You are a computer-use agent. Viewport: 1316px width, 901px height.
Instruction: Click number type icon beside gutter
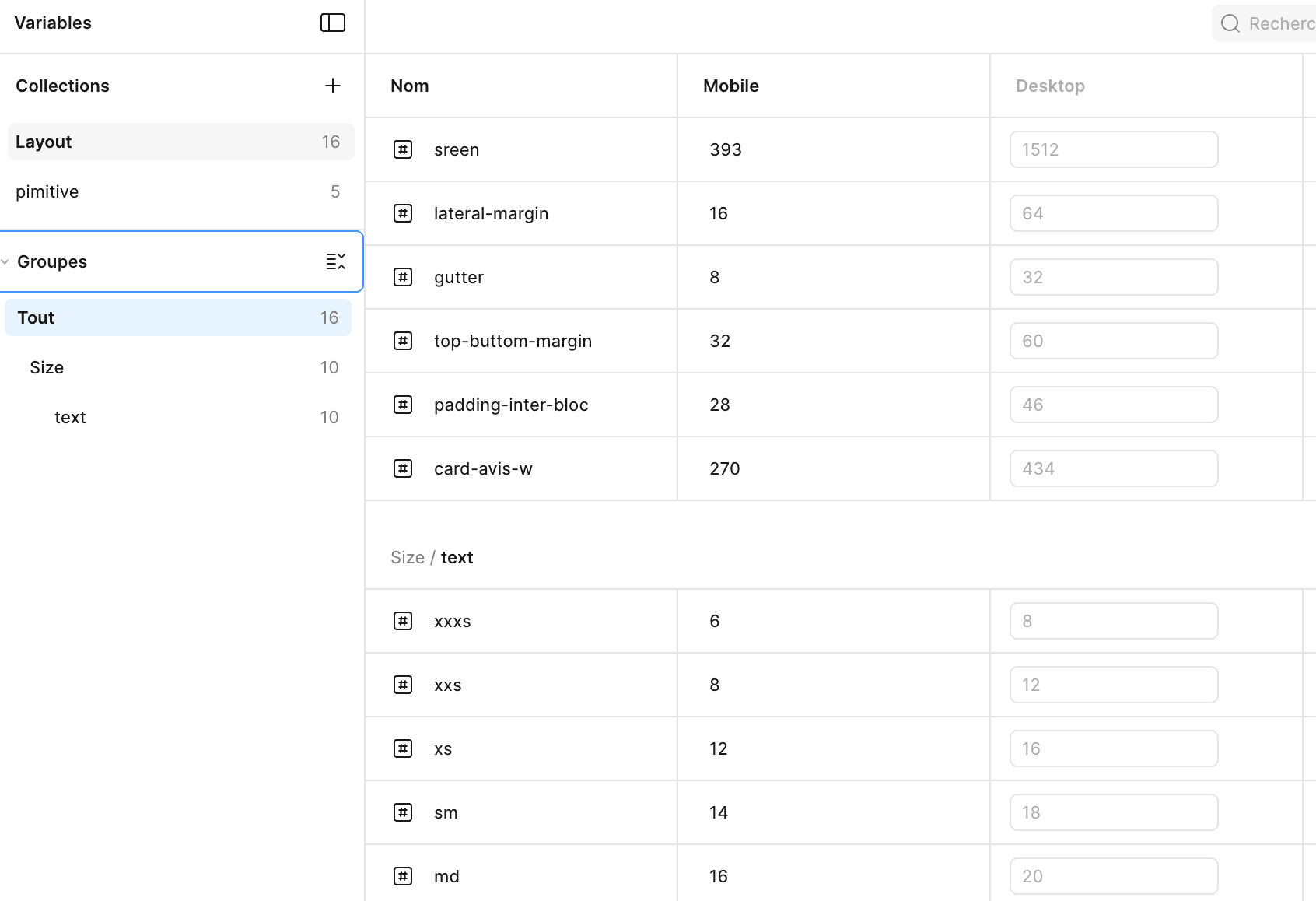[403, 277]
